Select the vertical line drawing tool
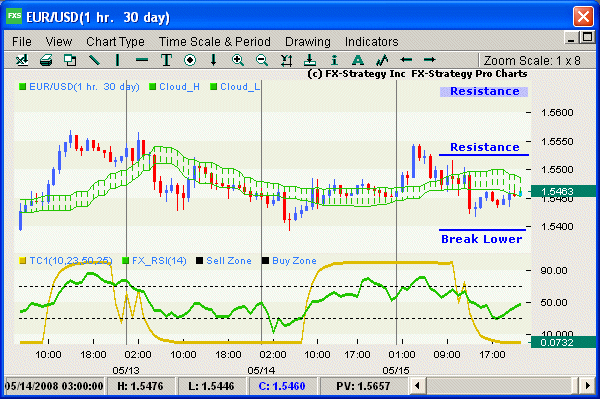The height and width of the screenshot is (399, 600). tap(117, 60)
